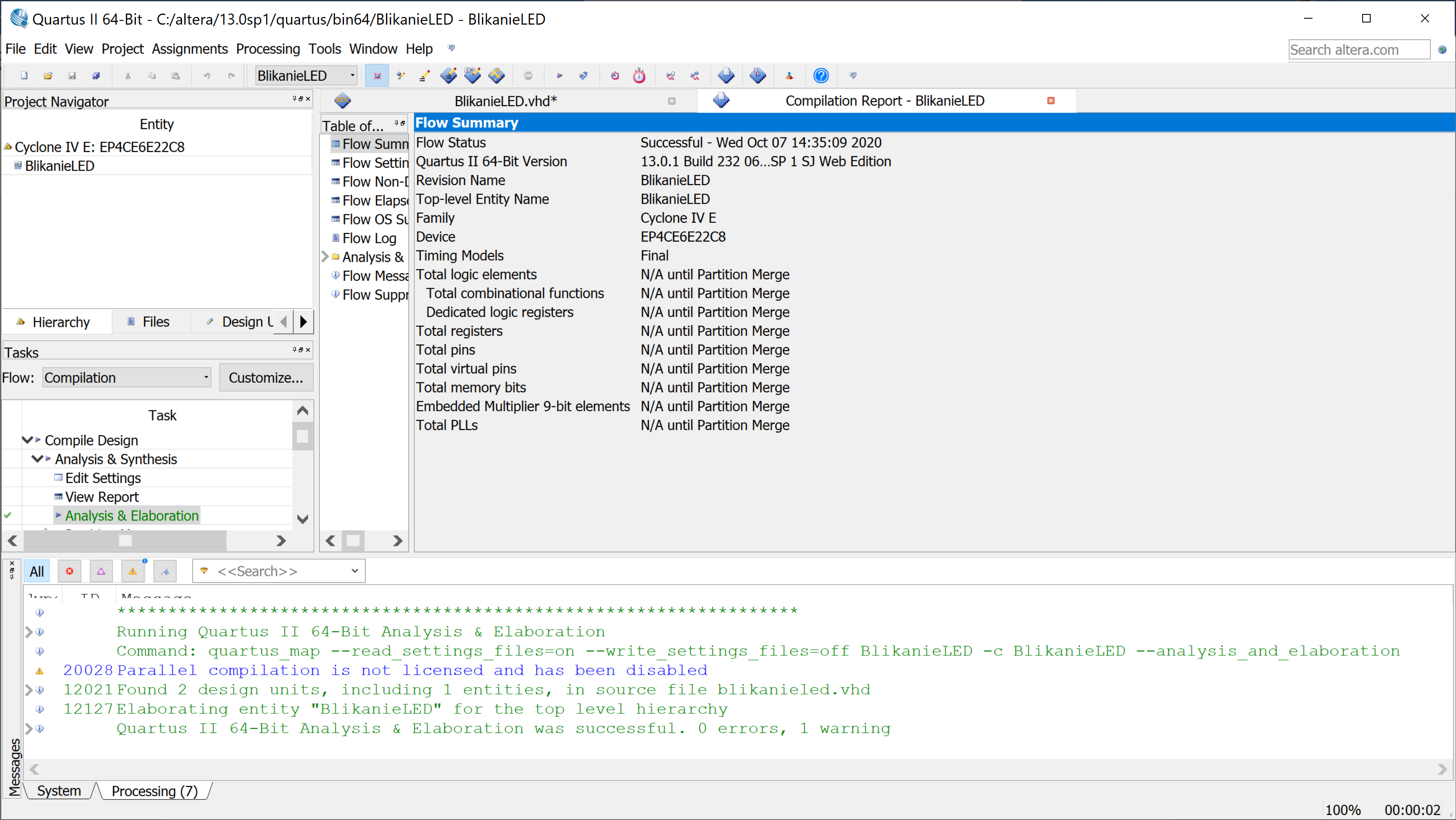Click the Open file folder icon
This screenshot has height=820, width=1456.
[48, 75]
